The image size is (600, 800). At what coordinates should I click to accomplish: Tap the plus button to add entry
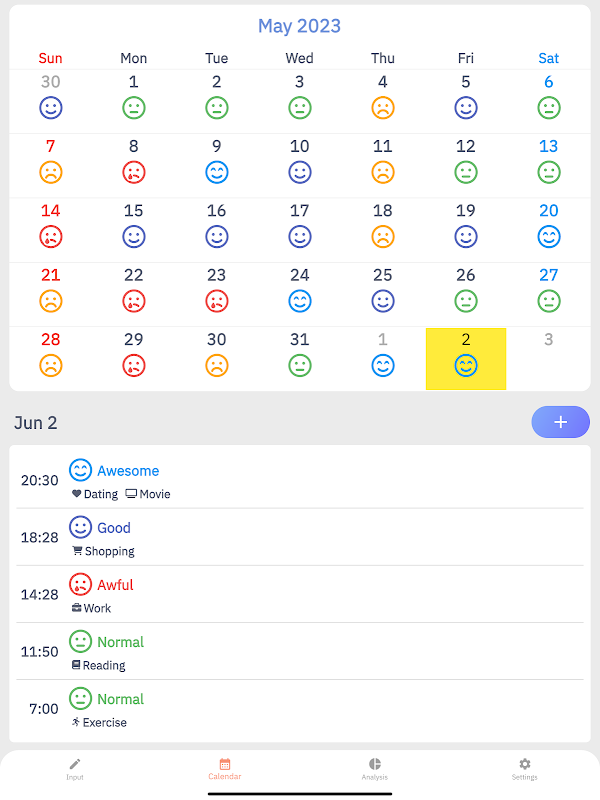coord(560,422)
